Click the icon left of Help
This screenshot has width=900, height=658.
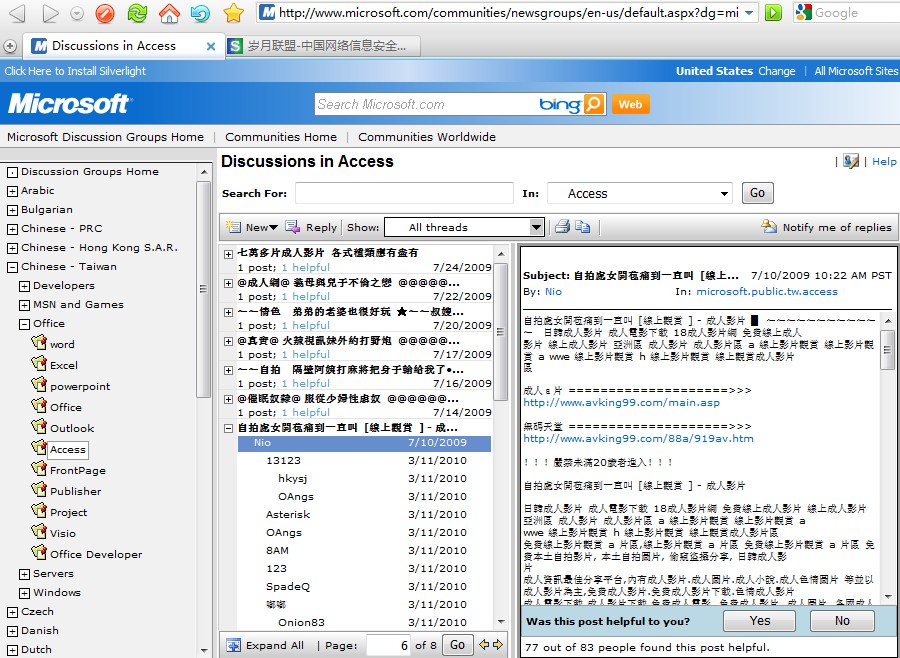[851, 161]
